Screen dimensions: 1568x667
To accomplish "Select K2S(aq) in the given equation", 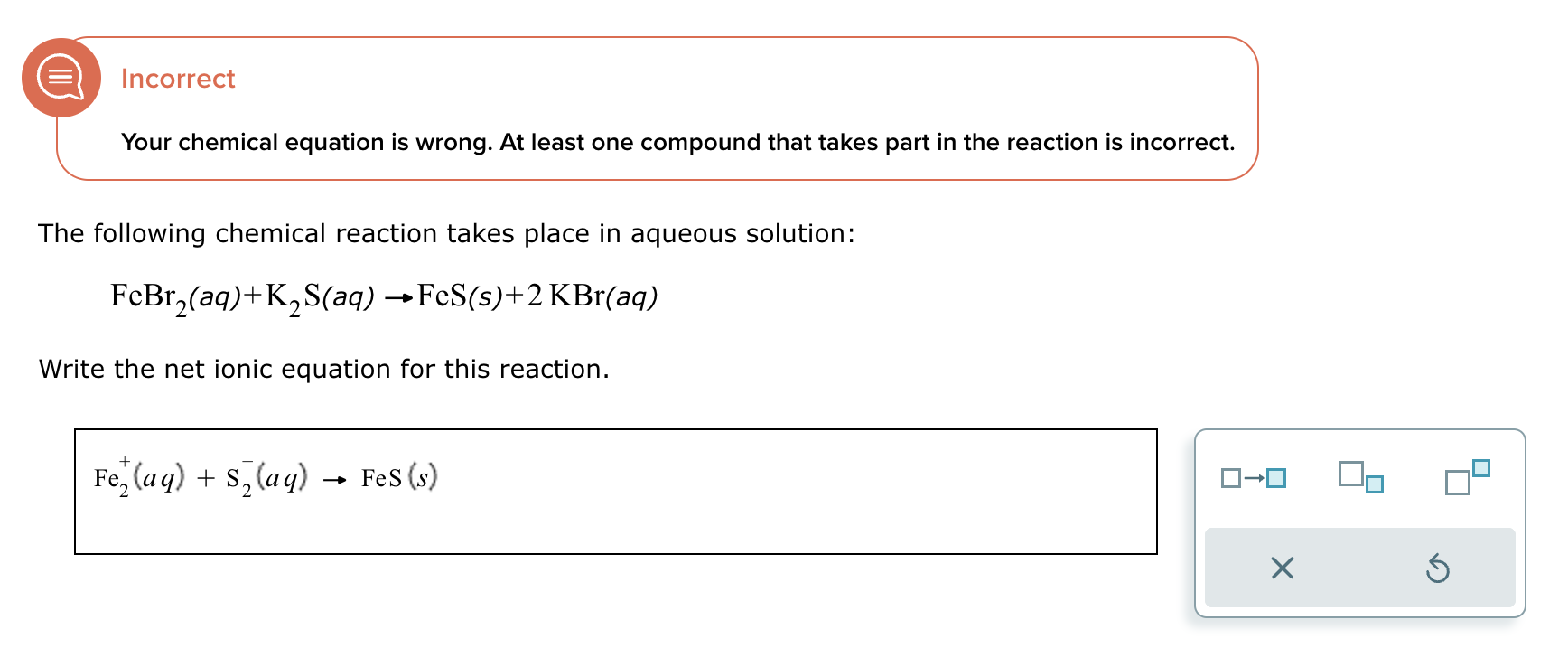I will pos(321,296).
